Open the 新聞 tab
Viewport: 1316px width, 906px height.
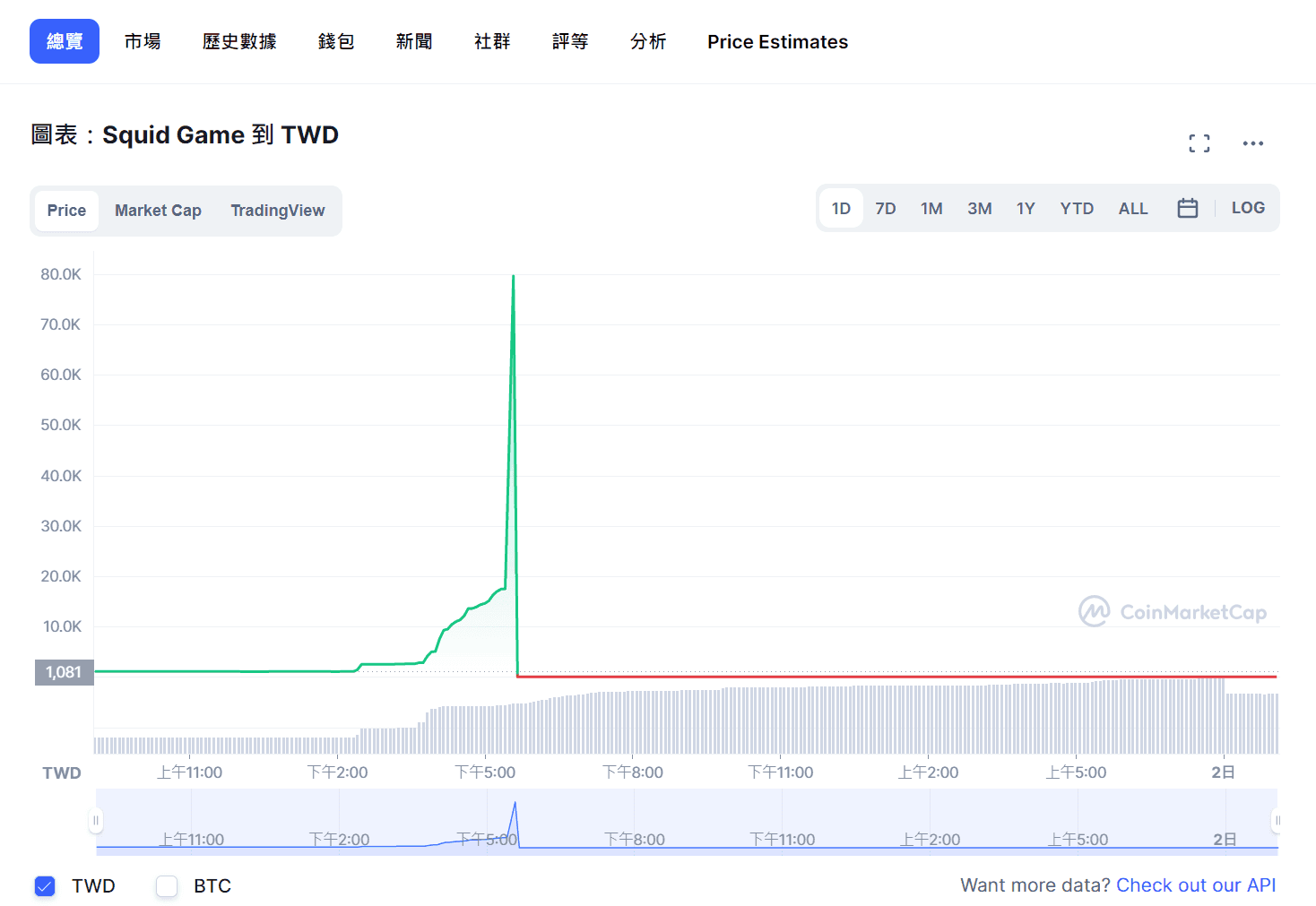(414, 41)
